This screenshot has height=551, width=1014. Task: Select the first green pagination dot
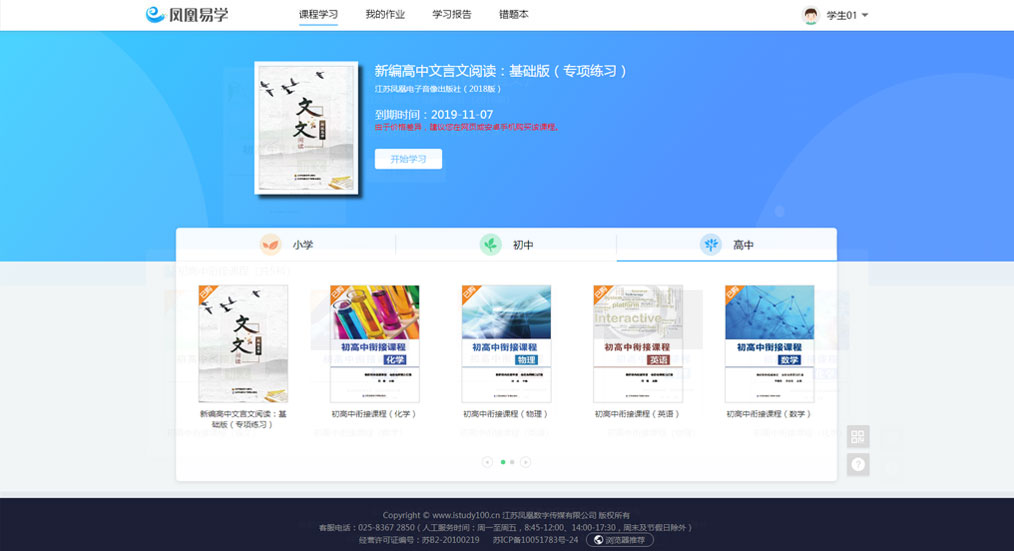pos(503,462)
